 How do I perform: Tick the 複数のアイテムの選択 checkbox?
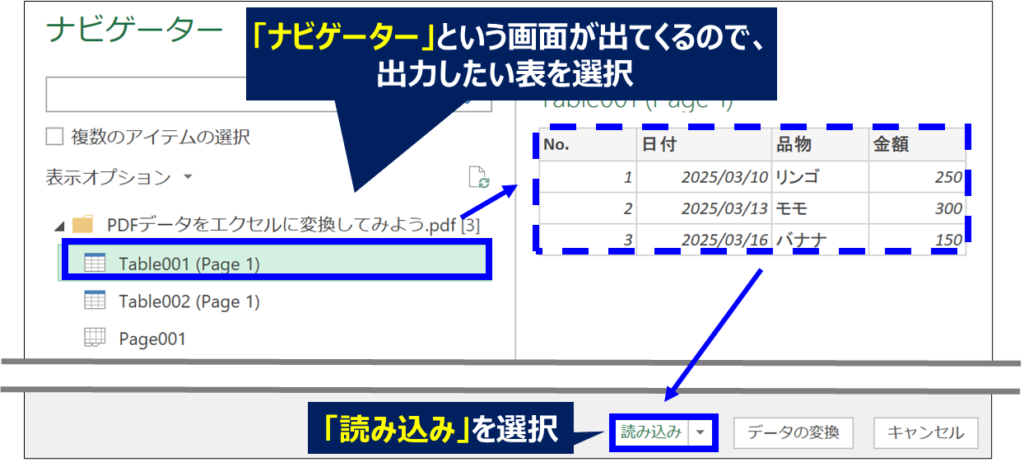pyautogui.click(x=54, y=137)
